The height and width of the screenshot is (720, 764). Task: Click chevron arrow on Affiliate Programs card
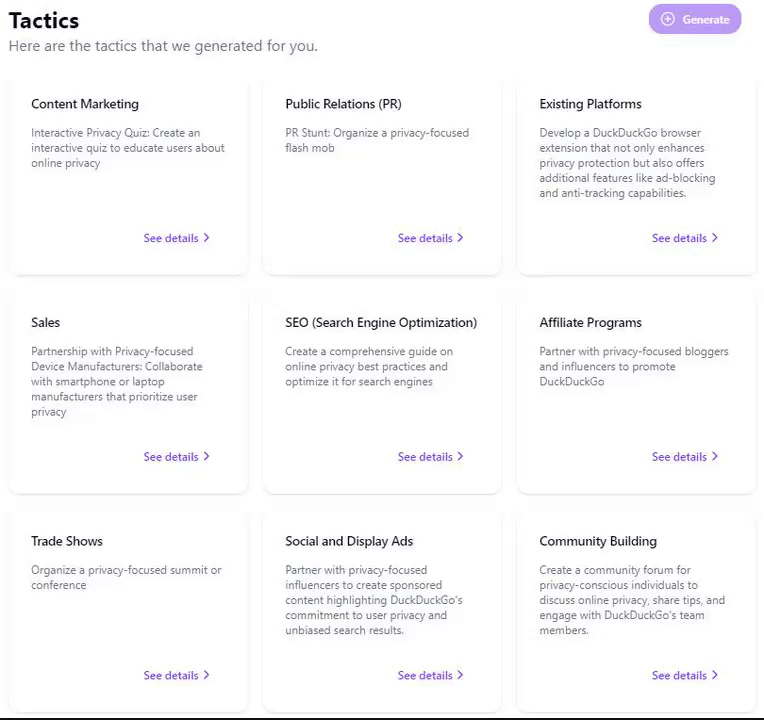coord(715,457)
